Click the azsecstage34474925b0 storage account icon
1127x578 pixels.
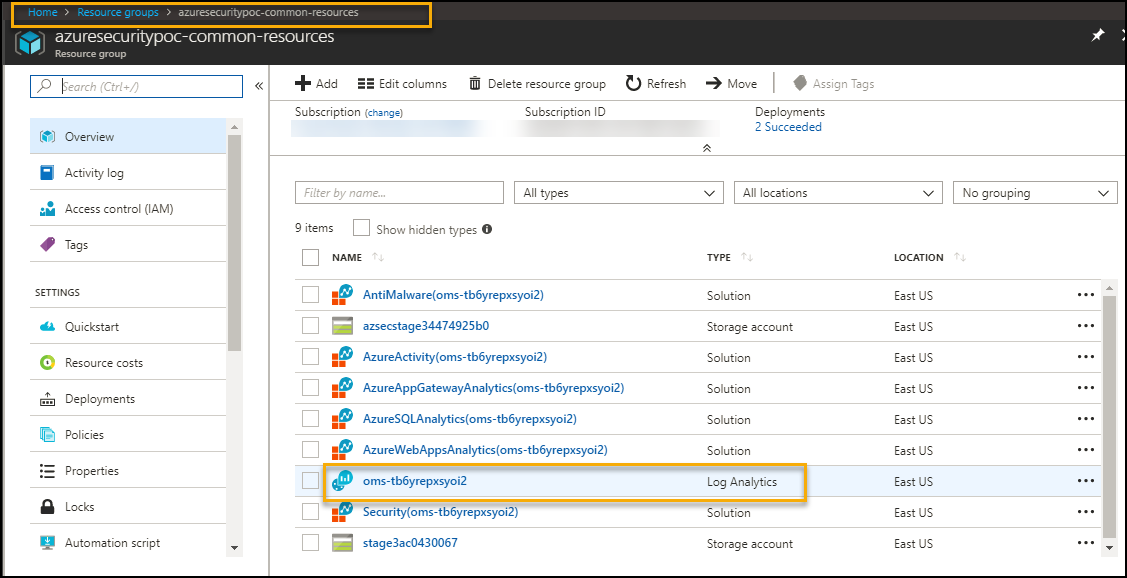point(343,326)
